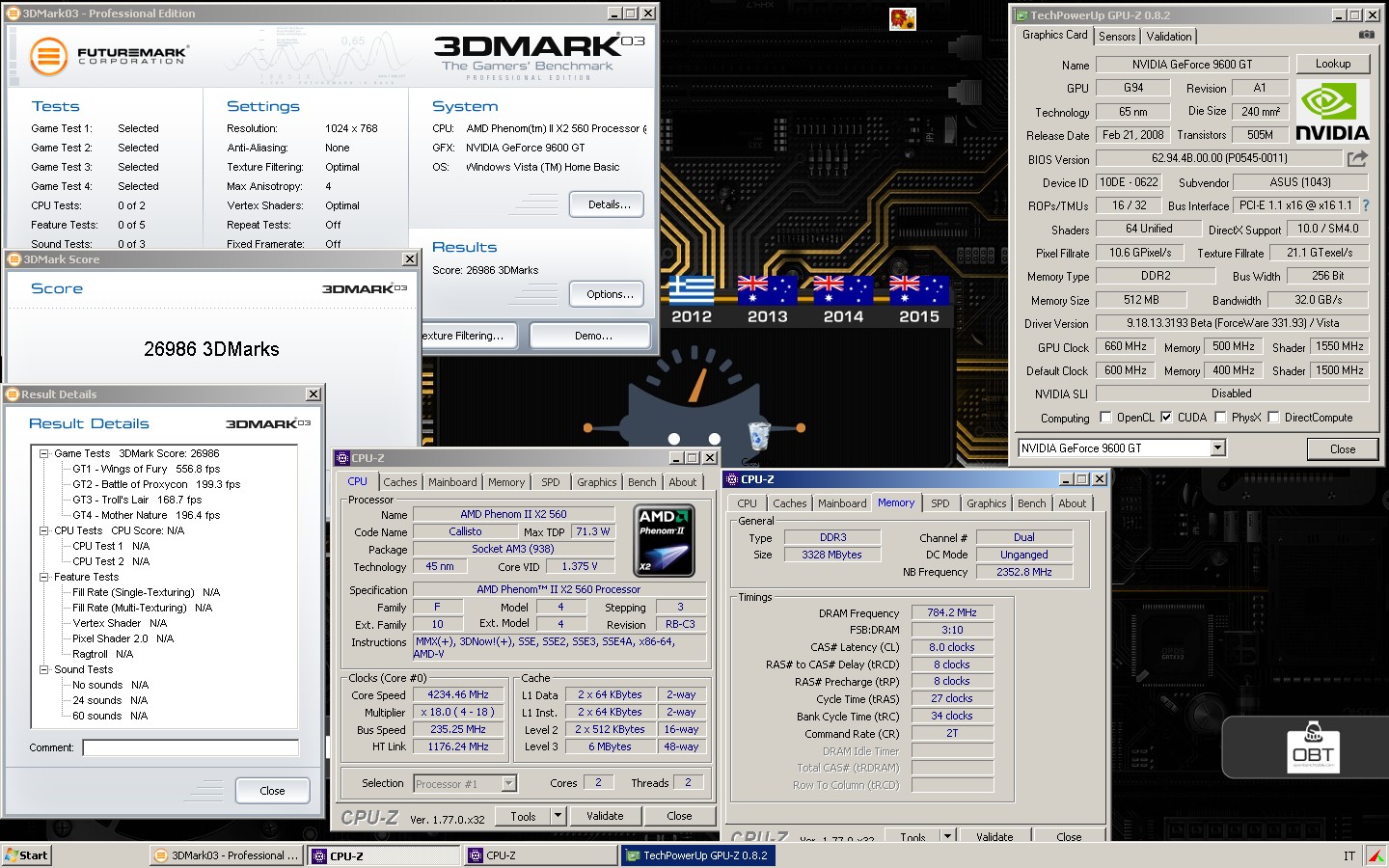Collapse the Game Tests tree node
This screenshot has height=868, width=1389.
pyautogui.click(x=43, y=453)
